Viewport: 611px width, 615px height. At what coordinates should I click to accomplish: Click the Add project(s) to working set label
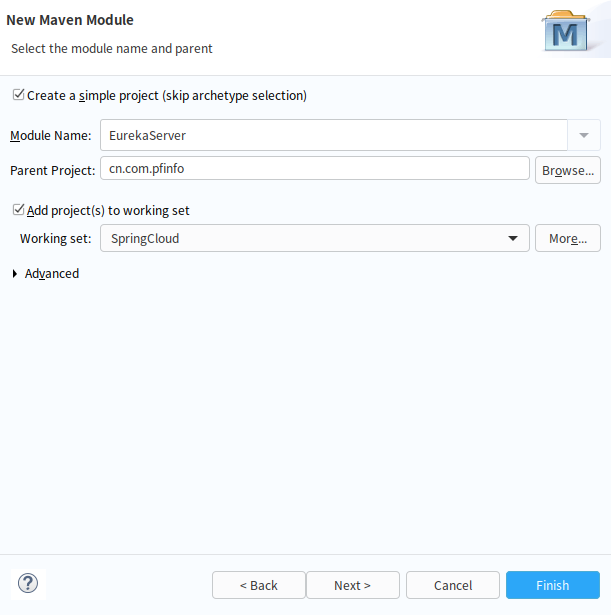pos(108,211)
